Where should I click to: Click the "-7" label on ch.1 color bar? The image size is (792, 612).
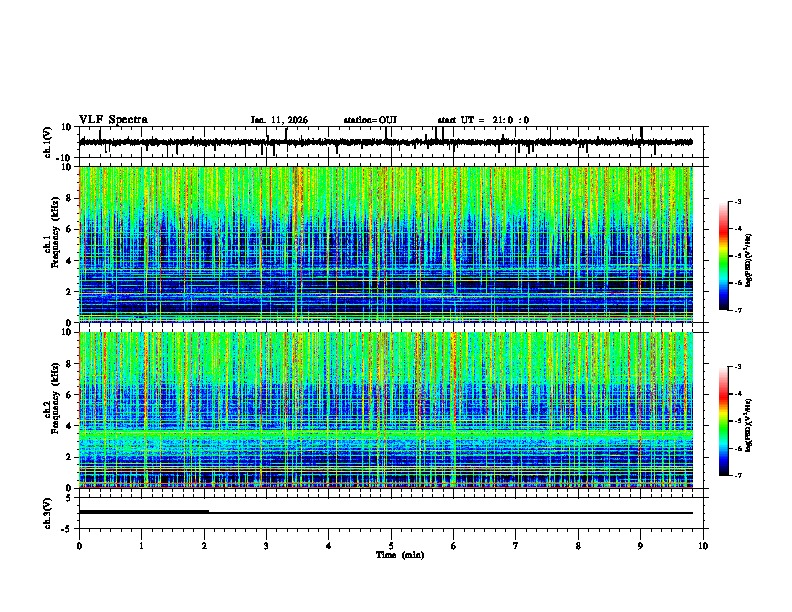(737, 311)
